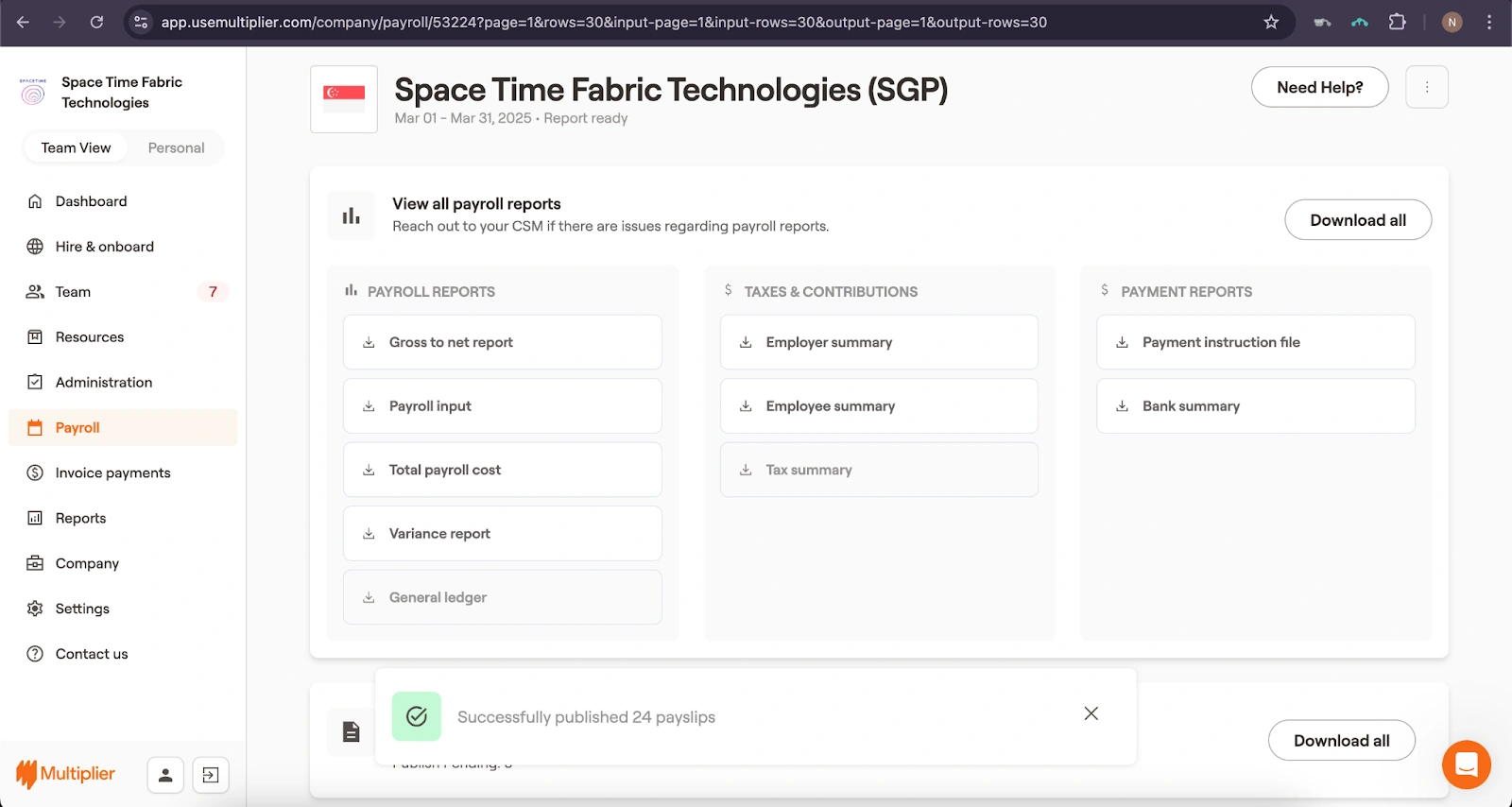
Task: Bookmark this page with the star icon
Action: click(1271, 22)
